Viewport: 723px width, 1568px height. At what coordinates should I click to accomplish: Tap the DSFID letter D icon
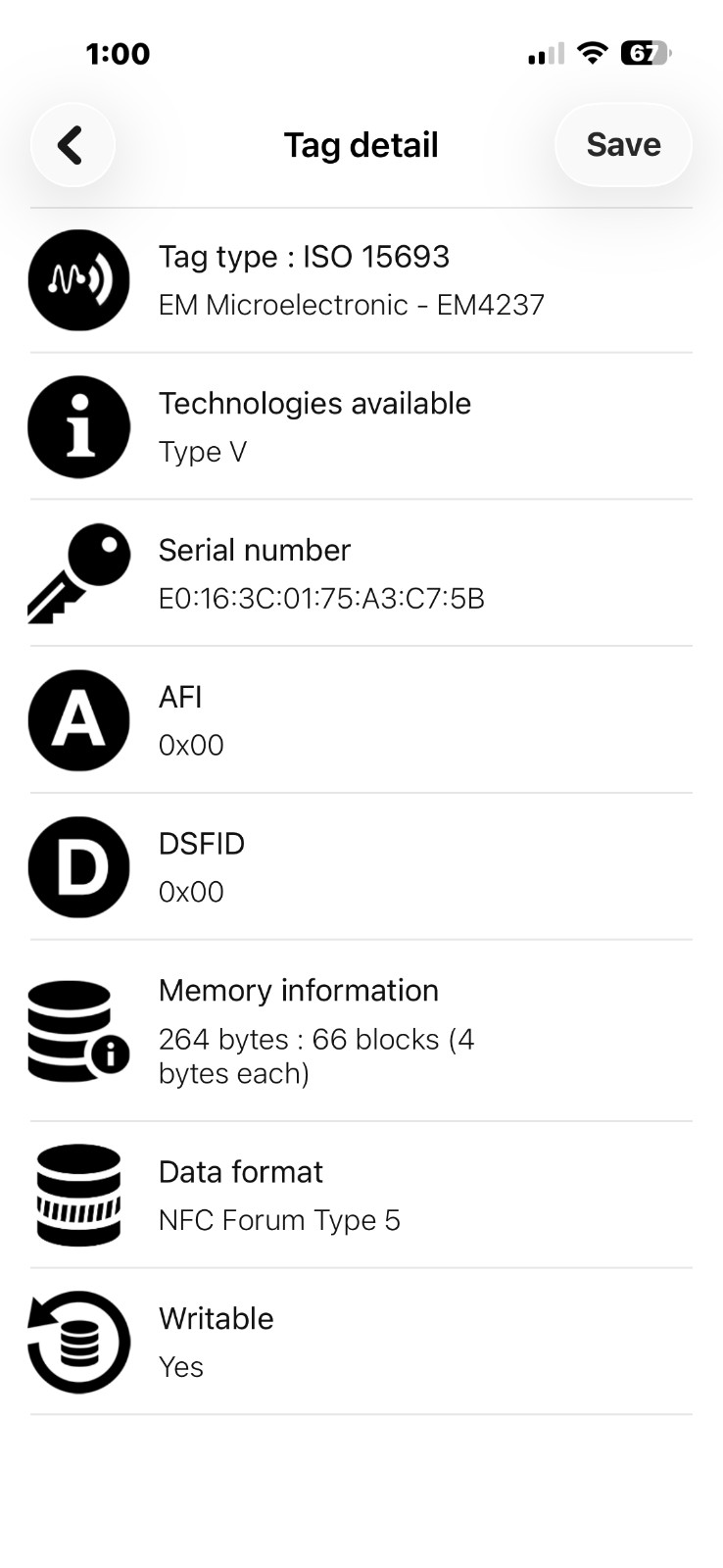pyautogui.click(x=78, y=867)
